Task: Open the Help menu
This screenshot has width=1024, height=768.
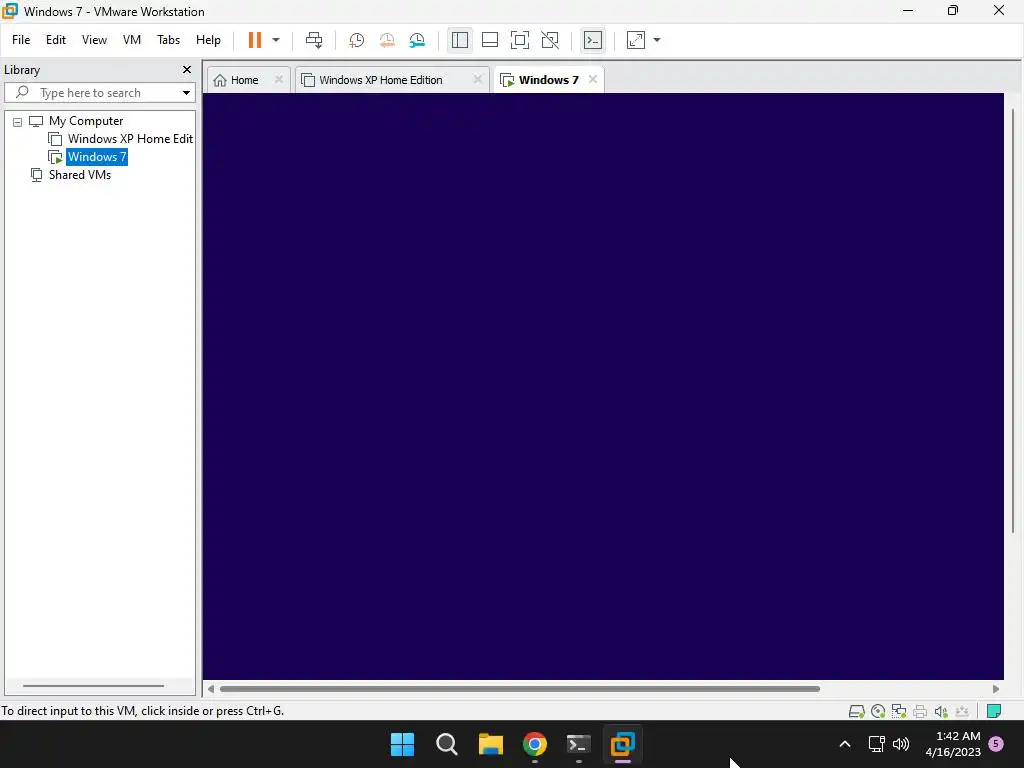Action: pyautogui.click(x=208, y=40)
